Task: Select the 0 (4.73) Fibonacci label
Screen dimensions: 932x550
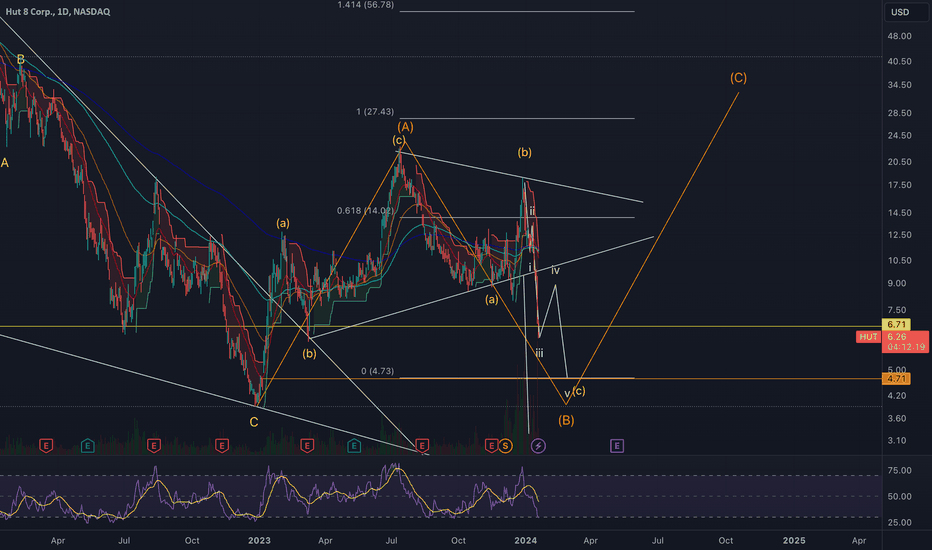Action: (x=377, y=371)
